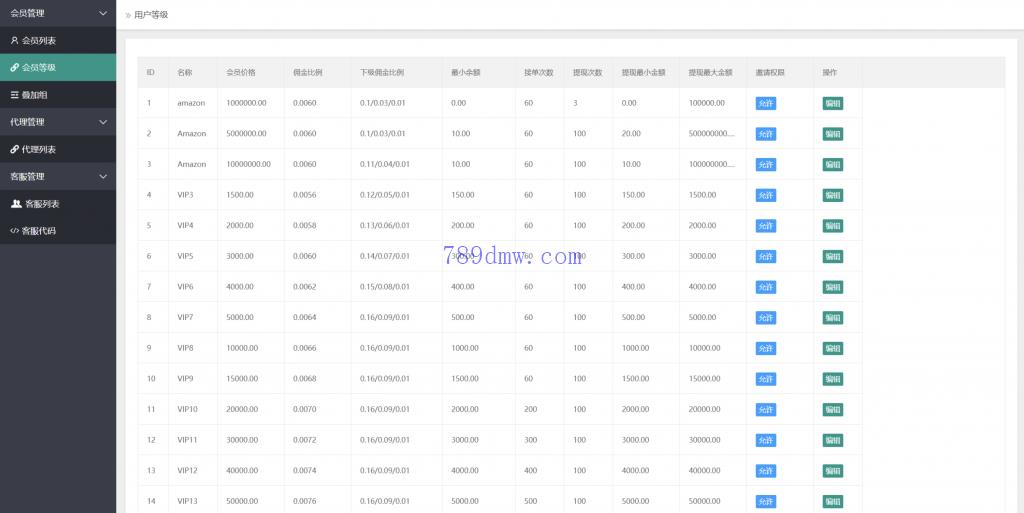This screenshot has width=1024, height=513.
Task: Toggle 允许 invite permission for row 1
Action: tap(765, 103)
